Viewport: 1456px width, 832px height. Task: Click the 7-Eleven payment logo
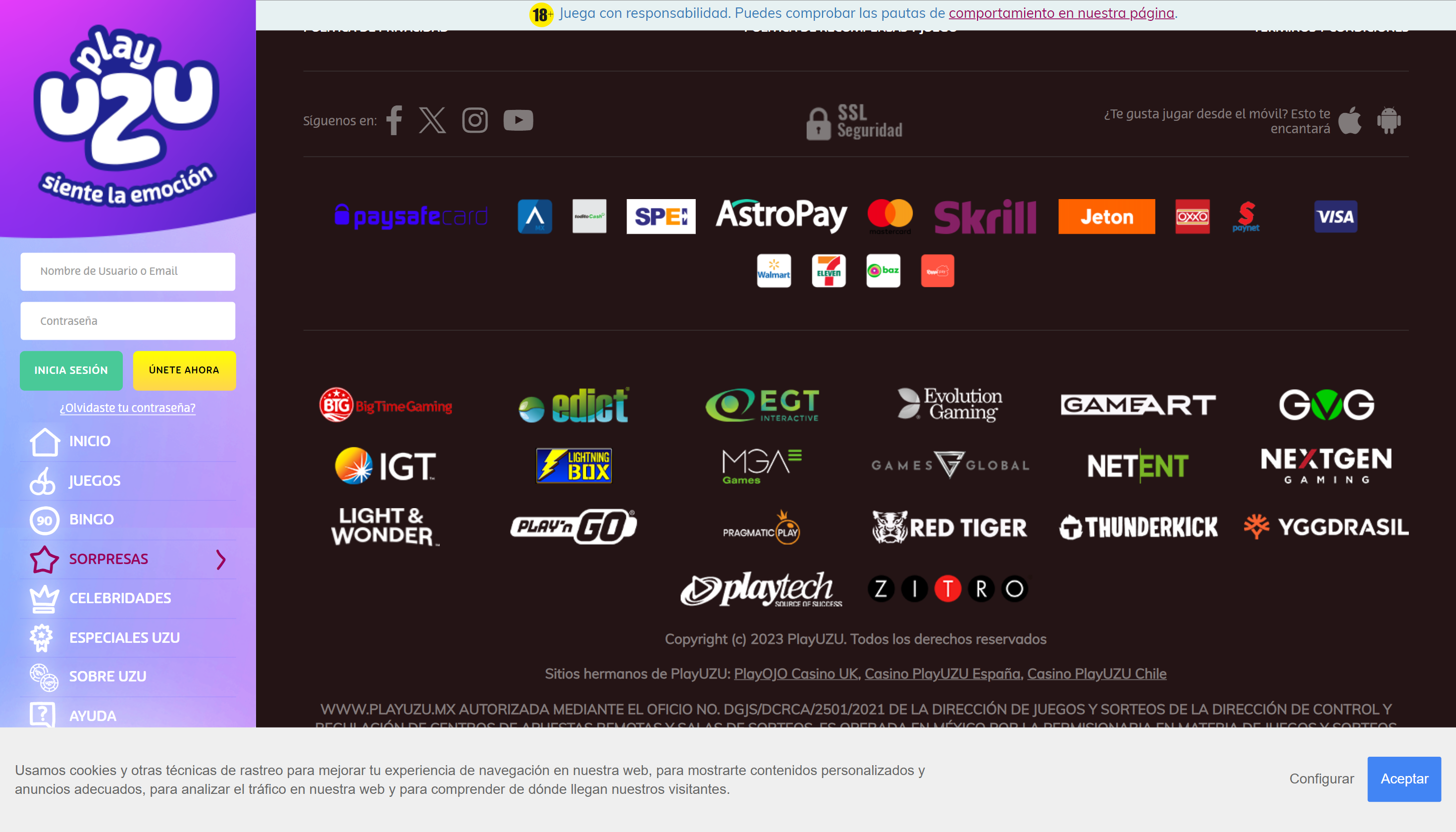[829, 271]
